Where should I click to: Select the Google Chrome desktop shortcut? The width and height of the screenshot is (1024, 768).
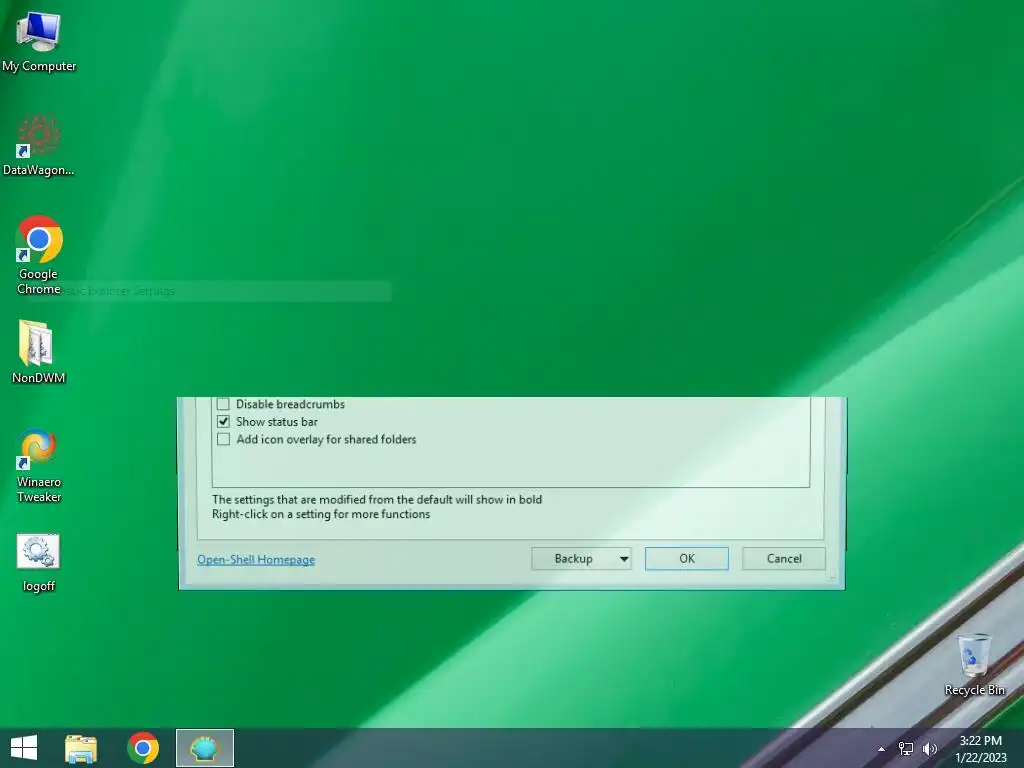tap(39, 255)
